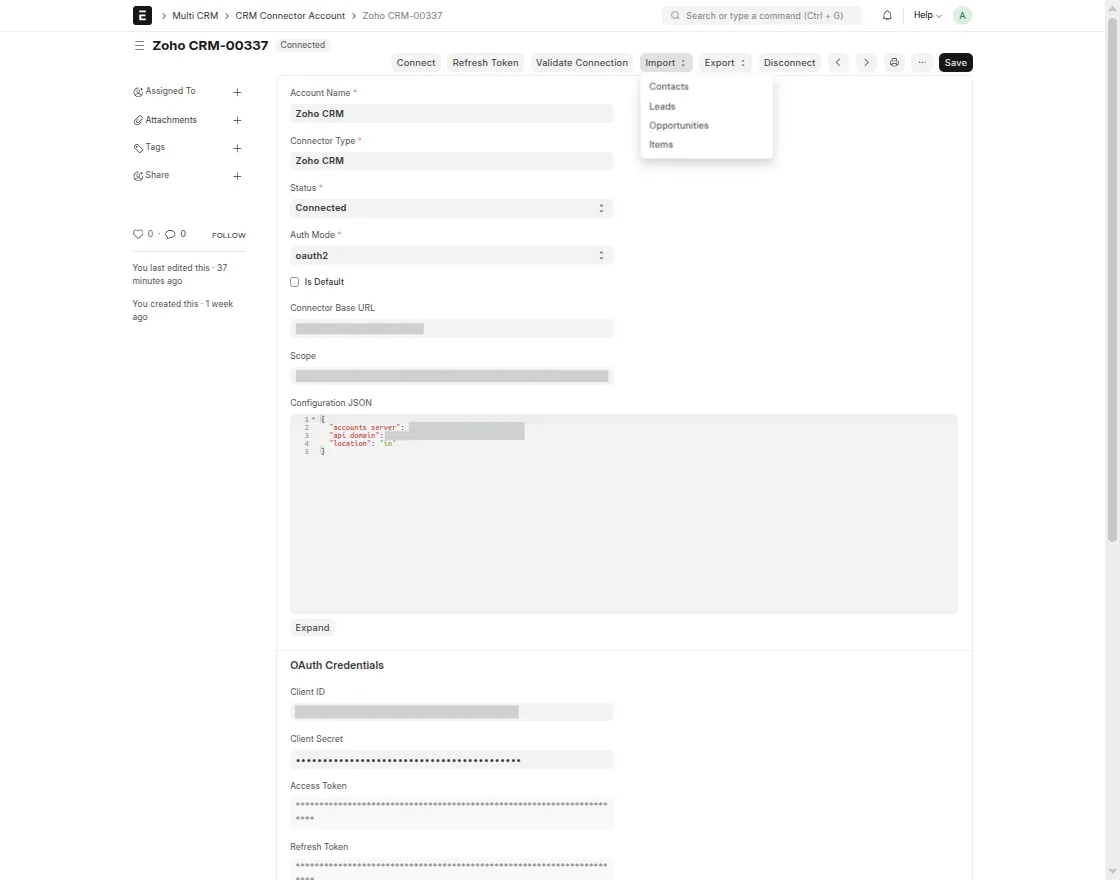The image size is (1120, 880).
Task: Click the Connector Type field
Action: 451,161
